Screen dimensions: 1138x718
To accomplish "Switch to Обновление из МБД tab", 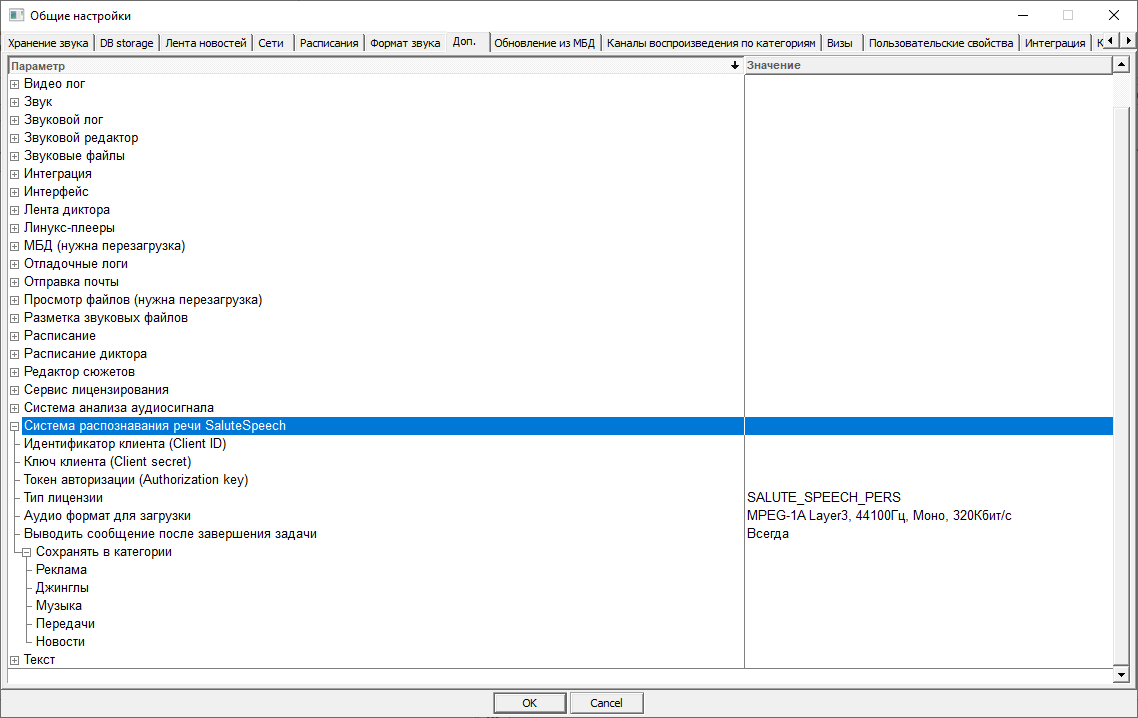I will click(544, 43).
